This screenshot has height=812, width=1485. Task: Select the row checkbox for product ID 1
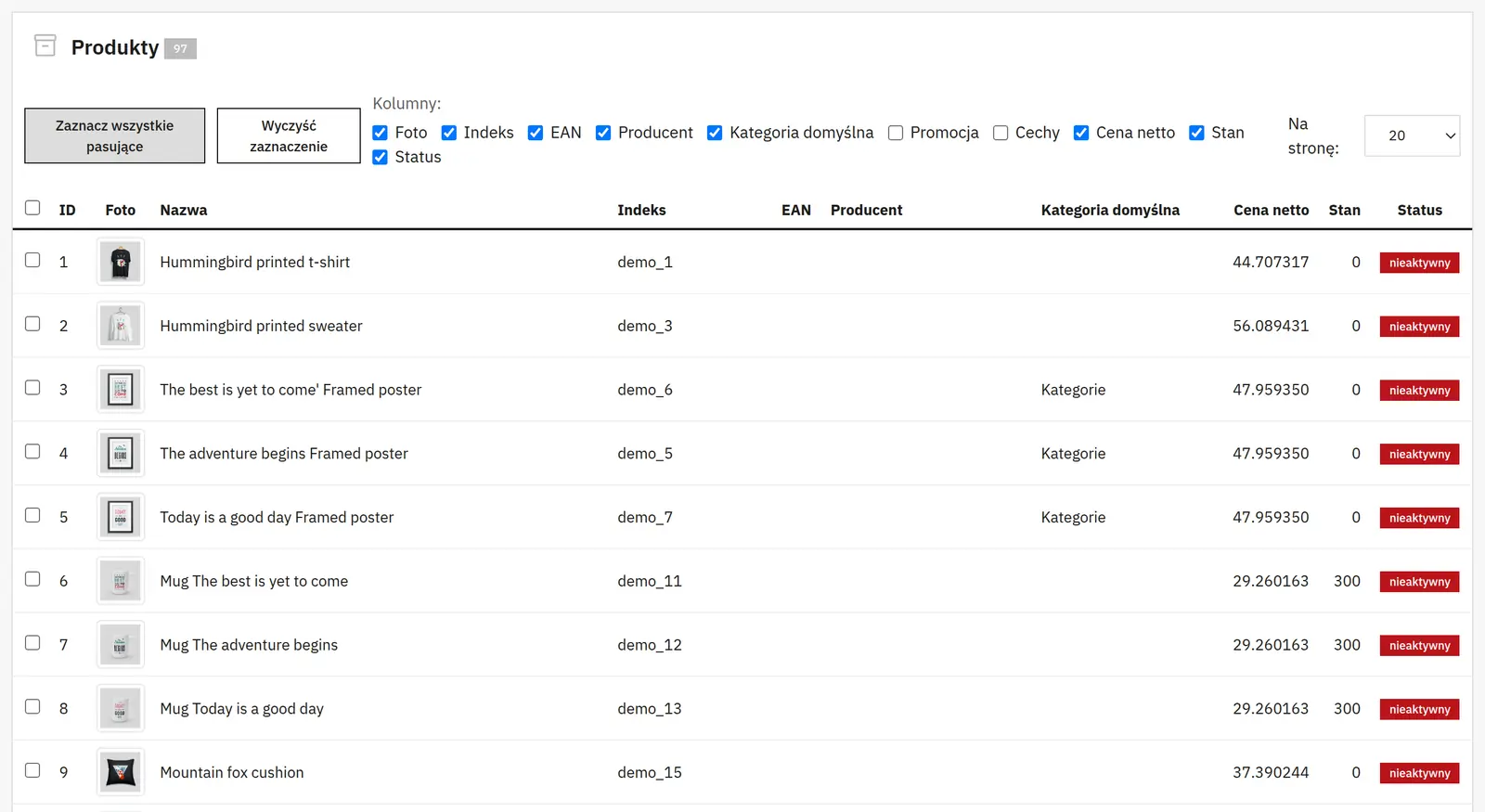click(32, 260)
